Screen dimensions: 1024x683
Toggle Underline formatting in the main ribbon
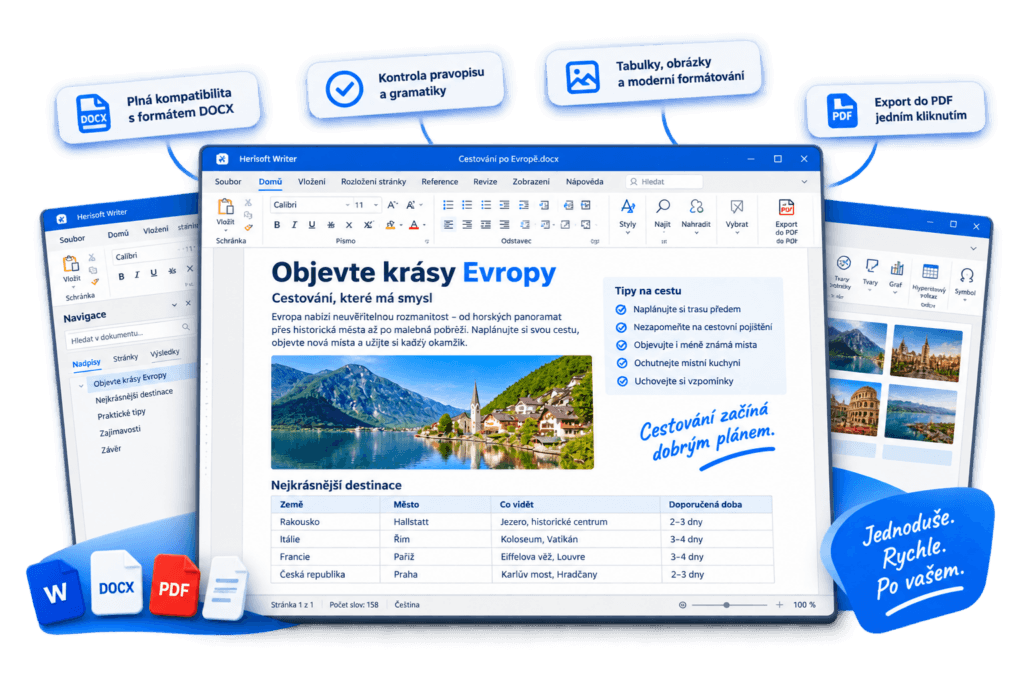(312, 225)
